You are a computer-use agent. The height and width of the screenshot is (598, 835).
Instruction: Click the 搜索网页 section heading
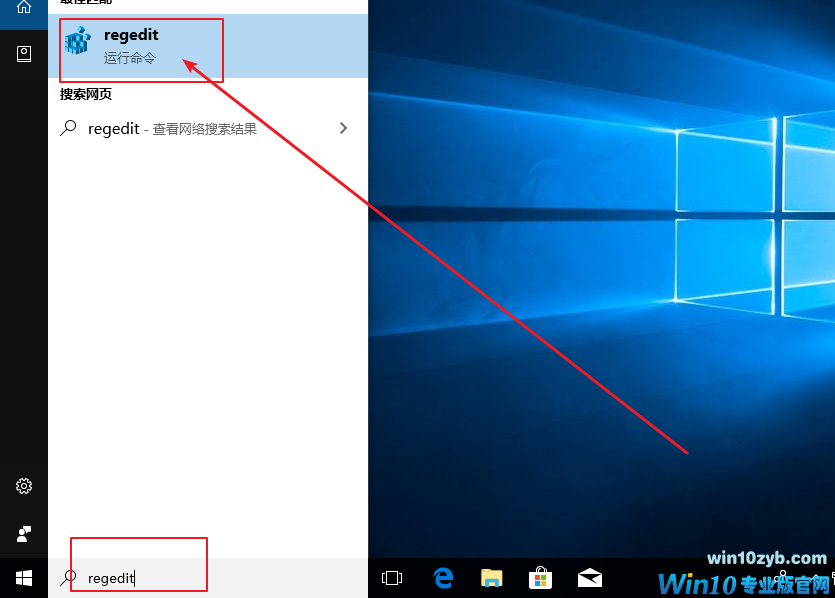point(86,94)
